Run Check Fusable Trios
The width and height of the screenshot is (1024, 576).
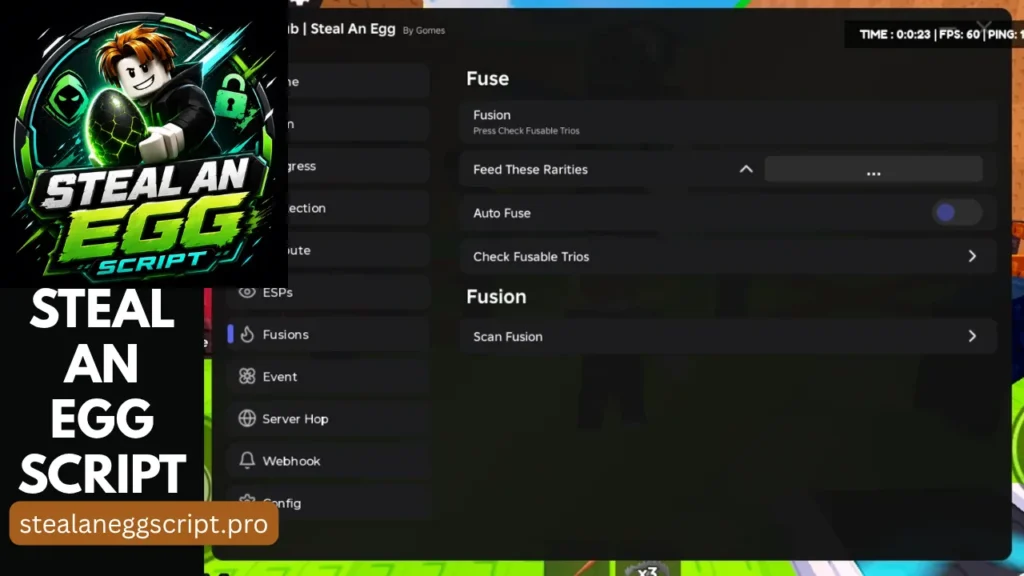click(x=728, y=257)
